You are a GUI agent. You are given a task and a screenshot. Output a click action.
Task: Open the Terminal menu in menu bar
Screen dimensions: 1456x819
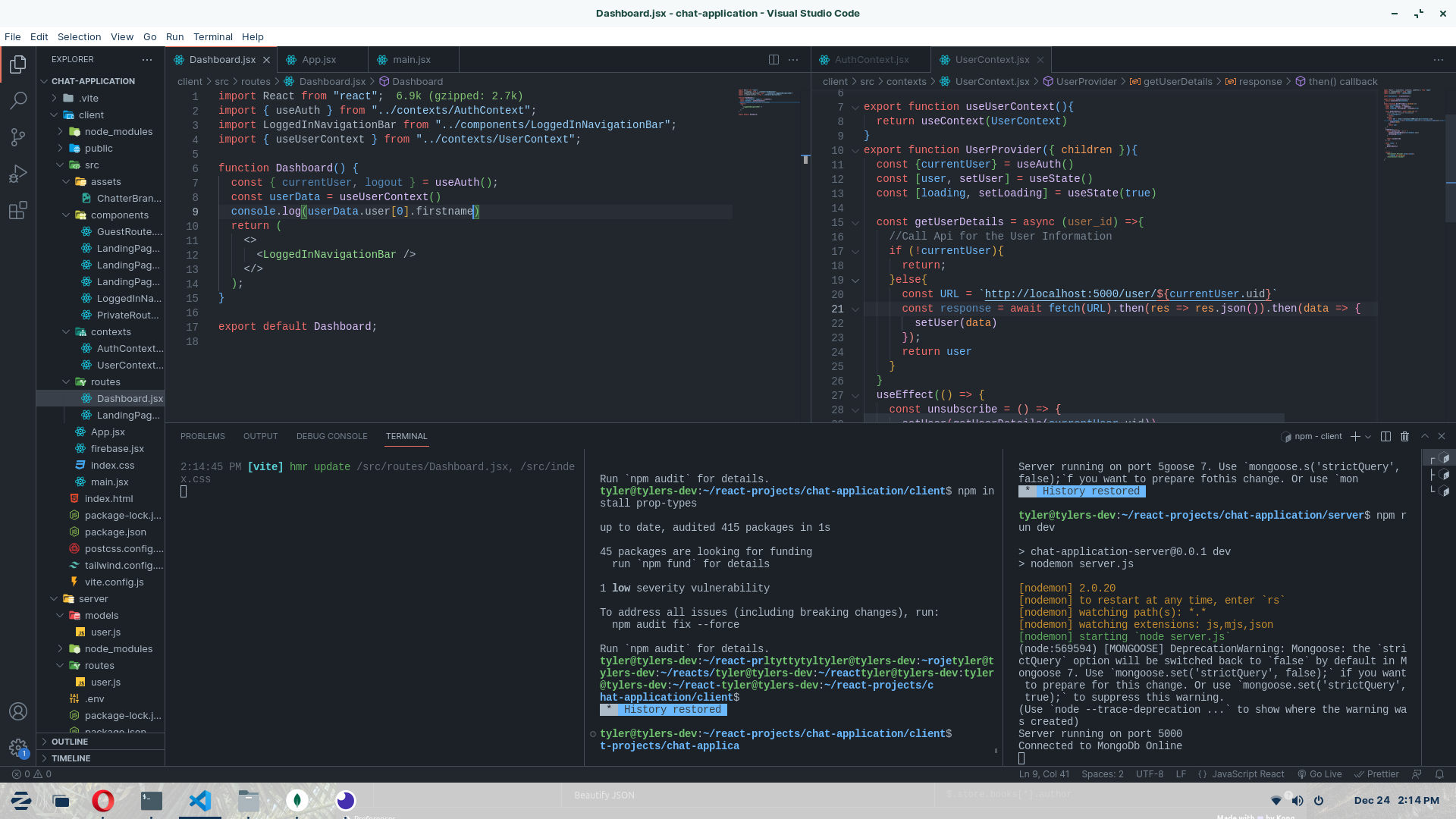(x=213, y=37)
